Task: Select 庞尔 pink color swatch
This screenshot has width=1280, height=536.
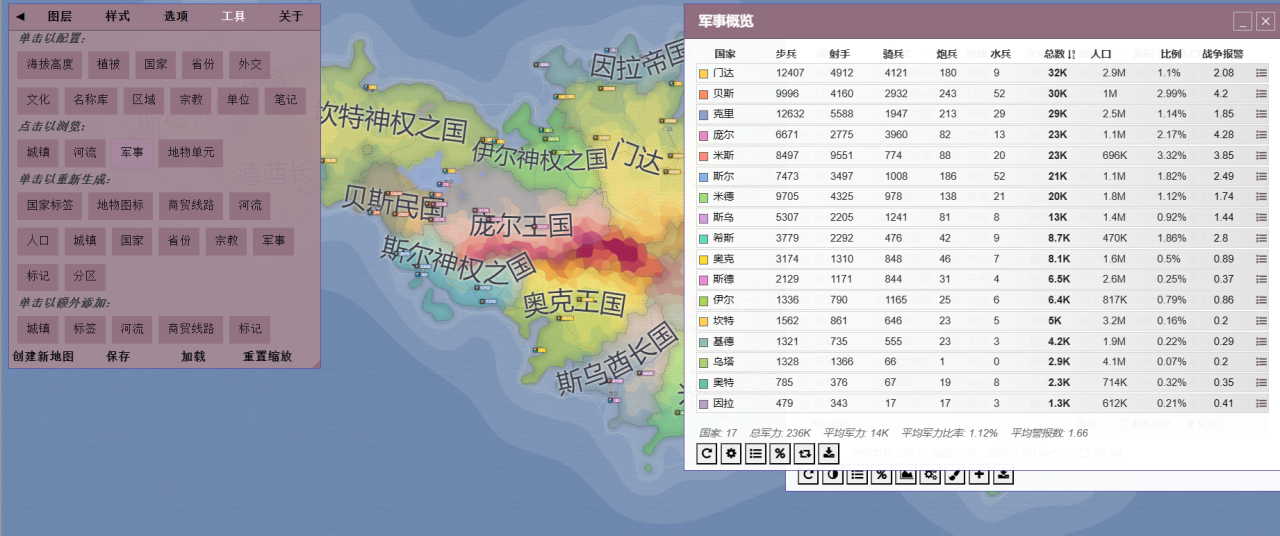Action: [704, 135]
